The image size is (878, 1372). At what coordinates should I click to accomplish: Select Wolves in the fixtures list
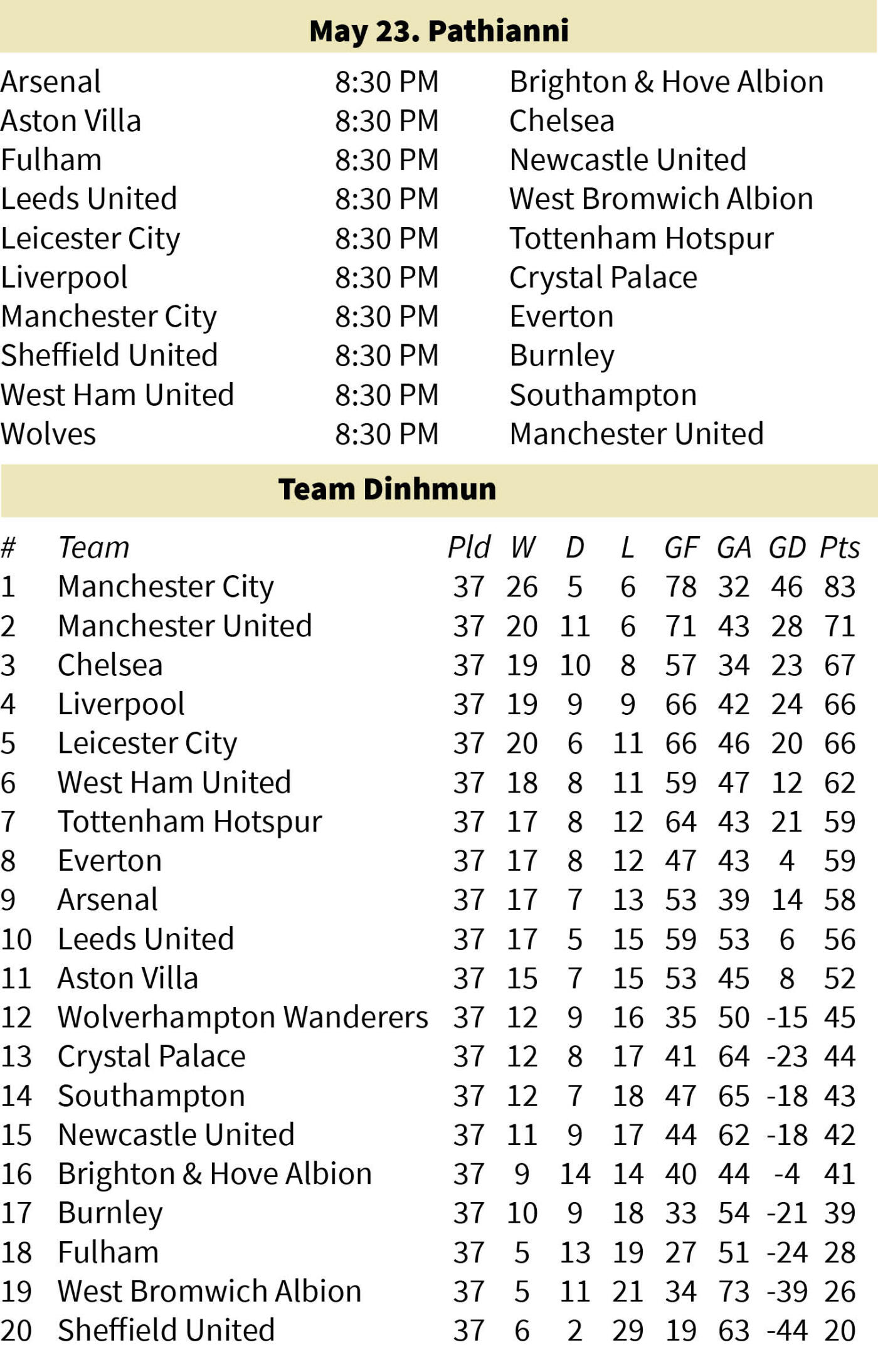(x=48, y=434)
